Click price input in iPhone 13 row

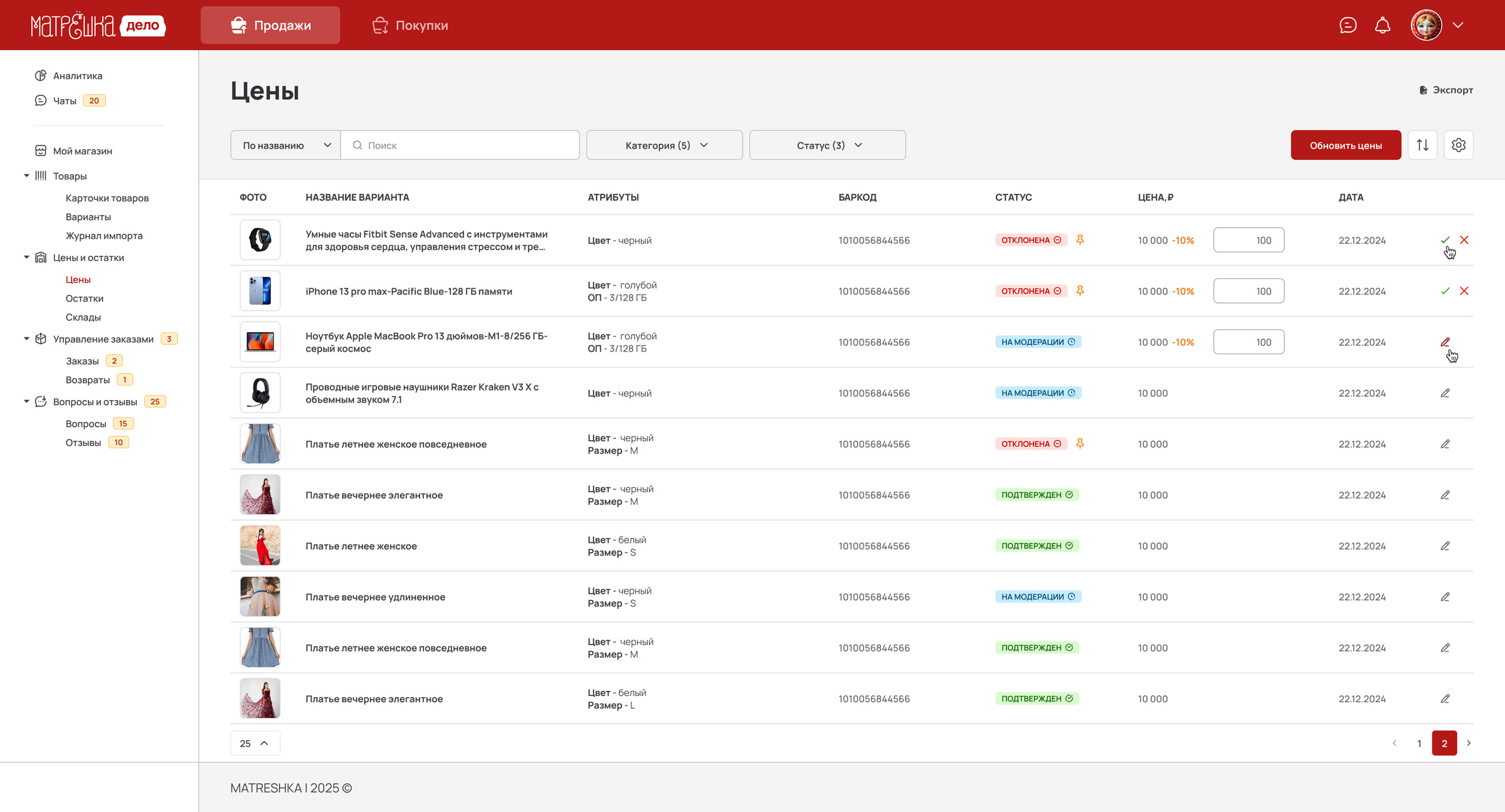[x=1249, y=291]
